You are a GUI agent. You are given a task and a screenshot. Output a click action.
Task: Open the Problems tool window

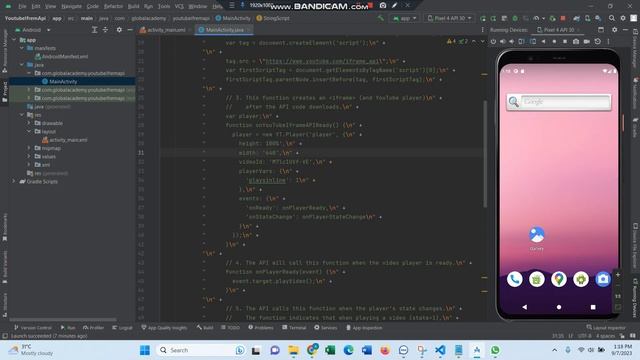261,328
